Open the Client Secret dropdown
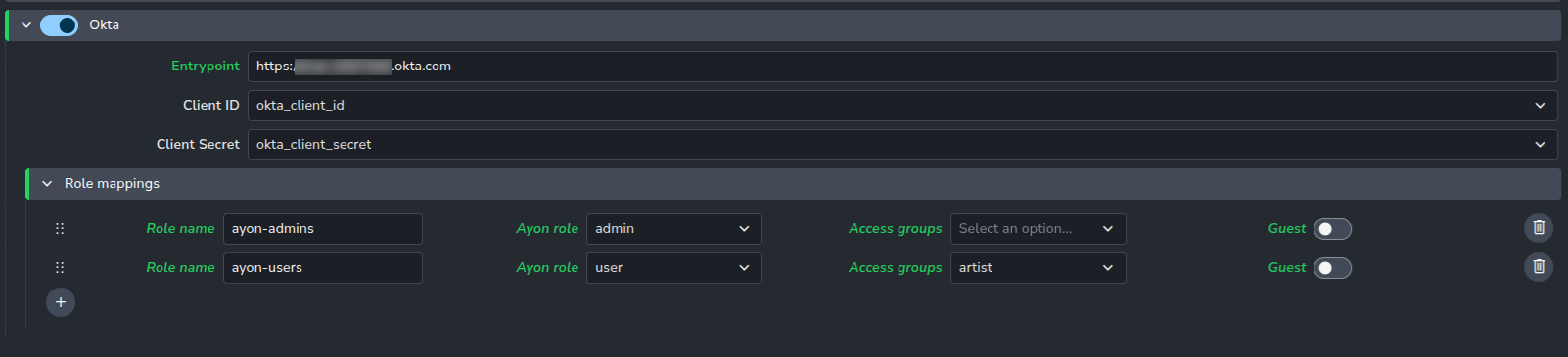The height and width of the screenshot is (357, 1568). 902,145
